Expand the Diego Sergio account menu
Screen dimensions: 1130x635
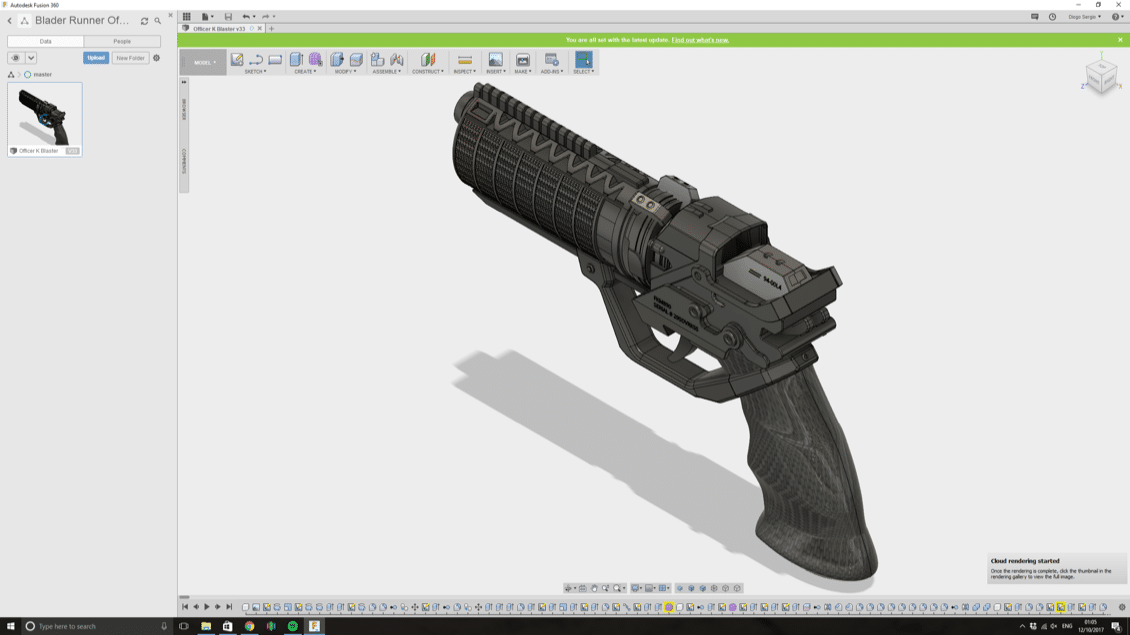1084,17
